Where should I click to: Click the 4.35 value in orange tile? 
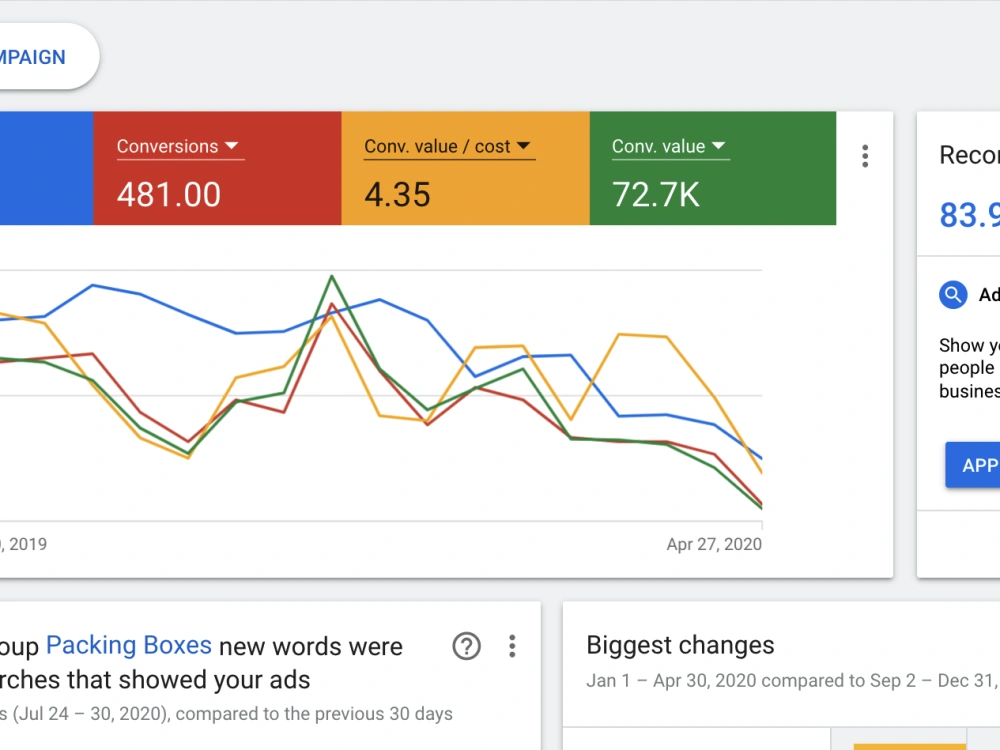coord(397,195)
